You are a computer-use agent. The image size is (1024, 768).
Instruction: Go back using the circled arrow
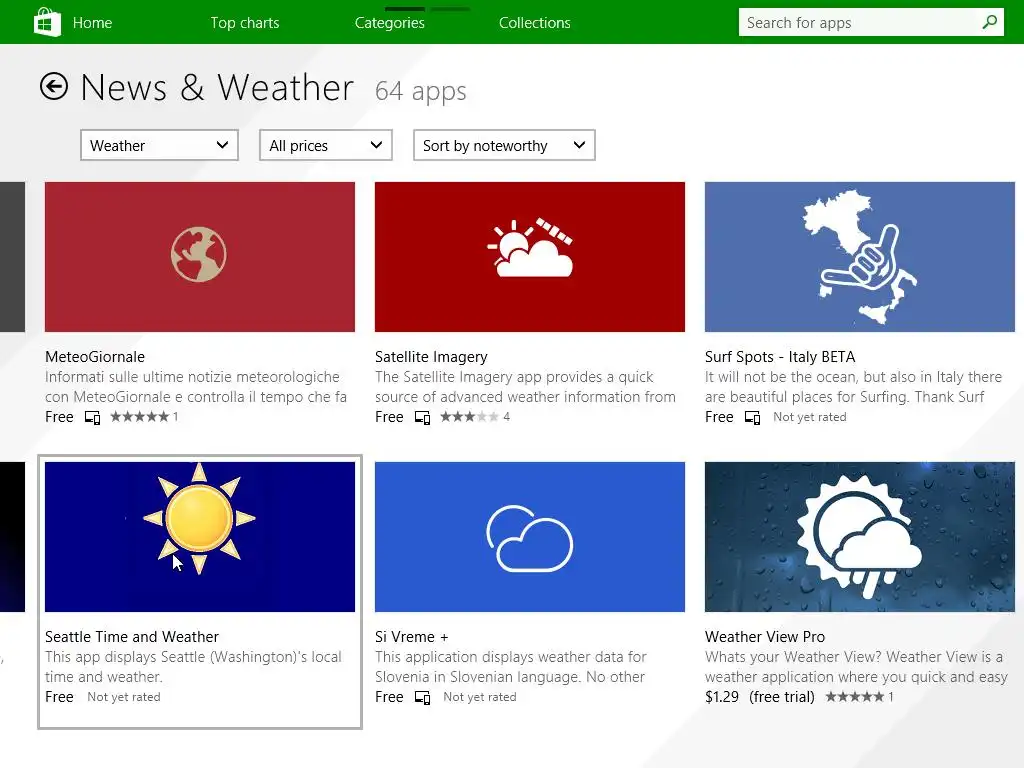[54, 86]
